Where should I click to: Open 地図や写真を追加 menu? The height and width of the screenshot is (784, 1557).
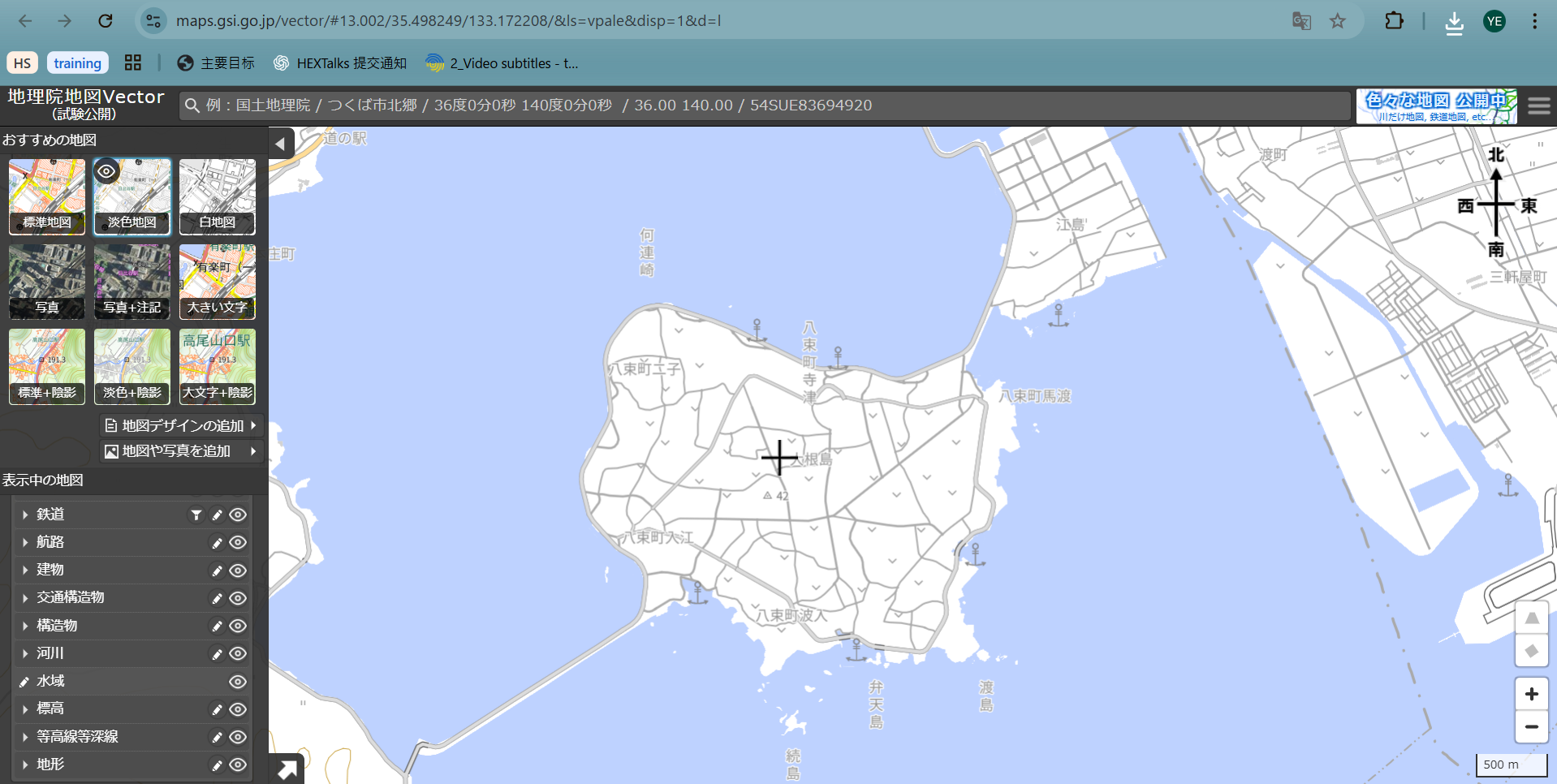point(181,451)
